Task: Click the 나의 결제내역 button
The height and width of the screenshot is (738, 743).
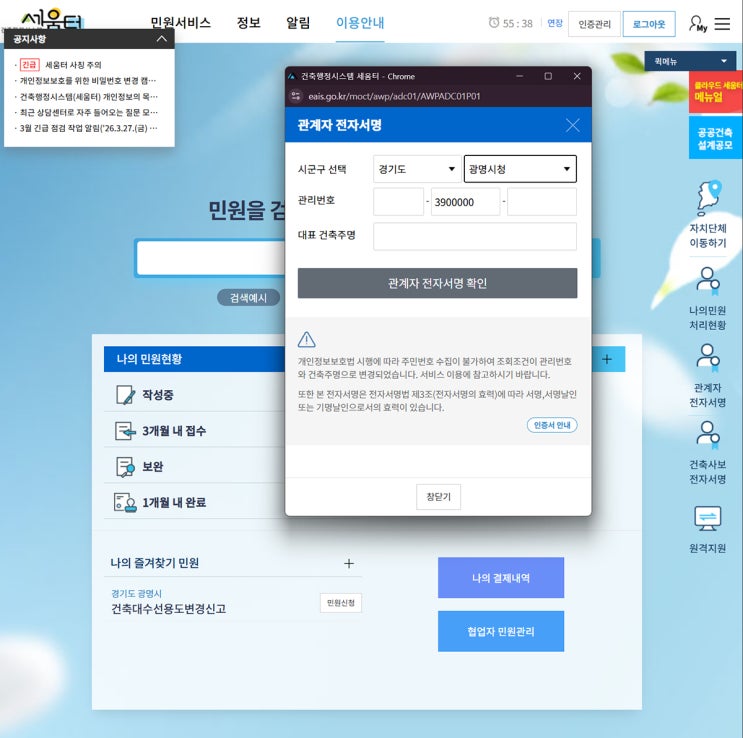Action: coord(501,578)
